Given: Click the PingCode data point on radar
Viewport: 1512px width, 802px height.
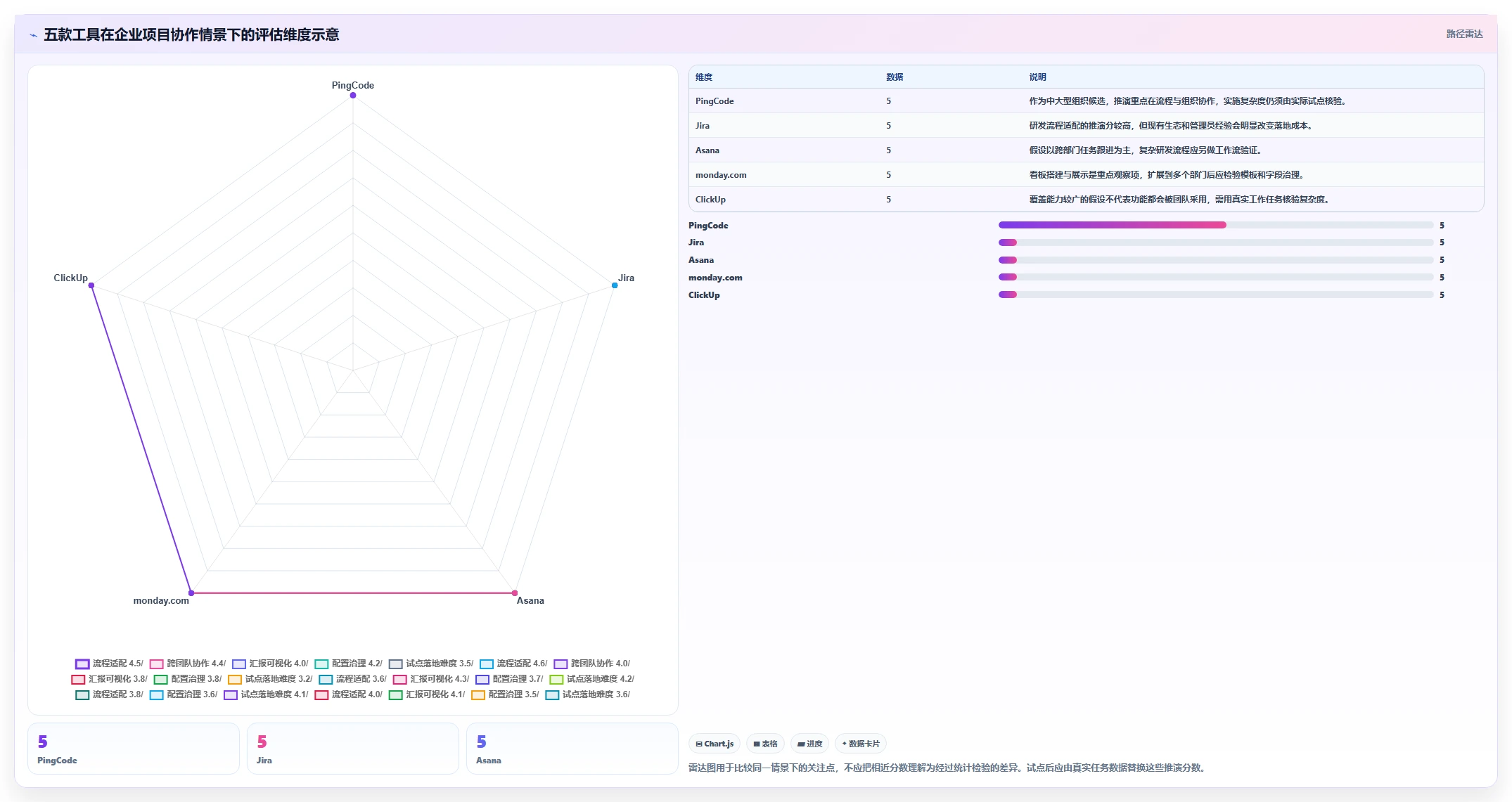Looking at the screenshot, I should [353, 96].
